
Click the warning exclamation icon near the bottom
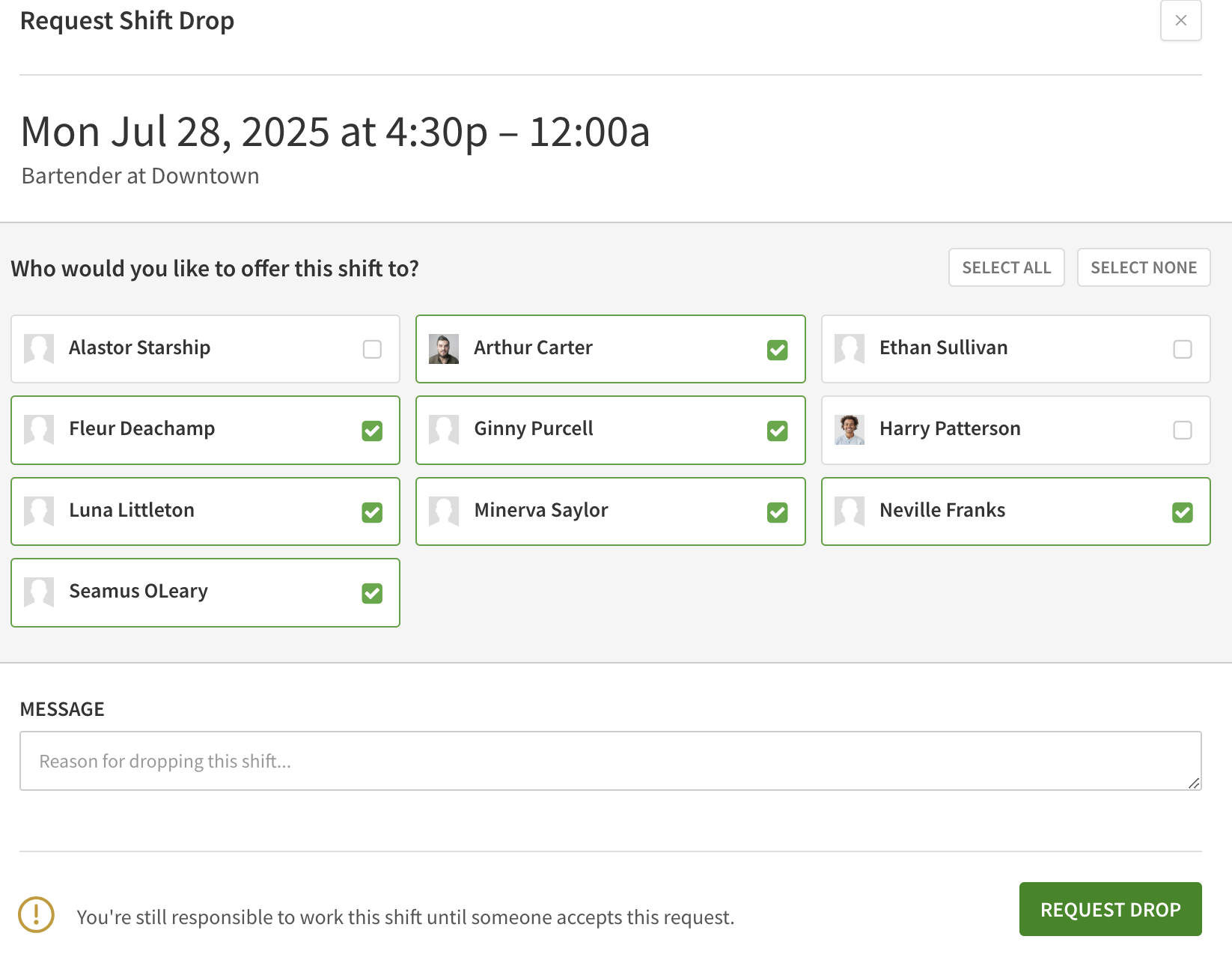(x=35, y=915)
